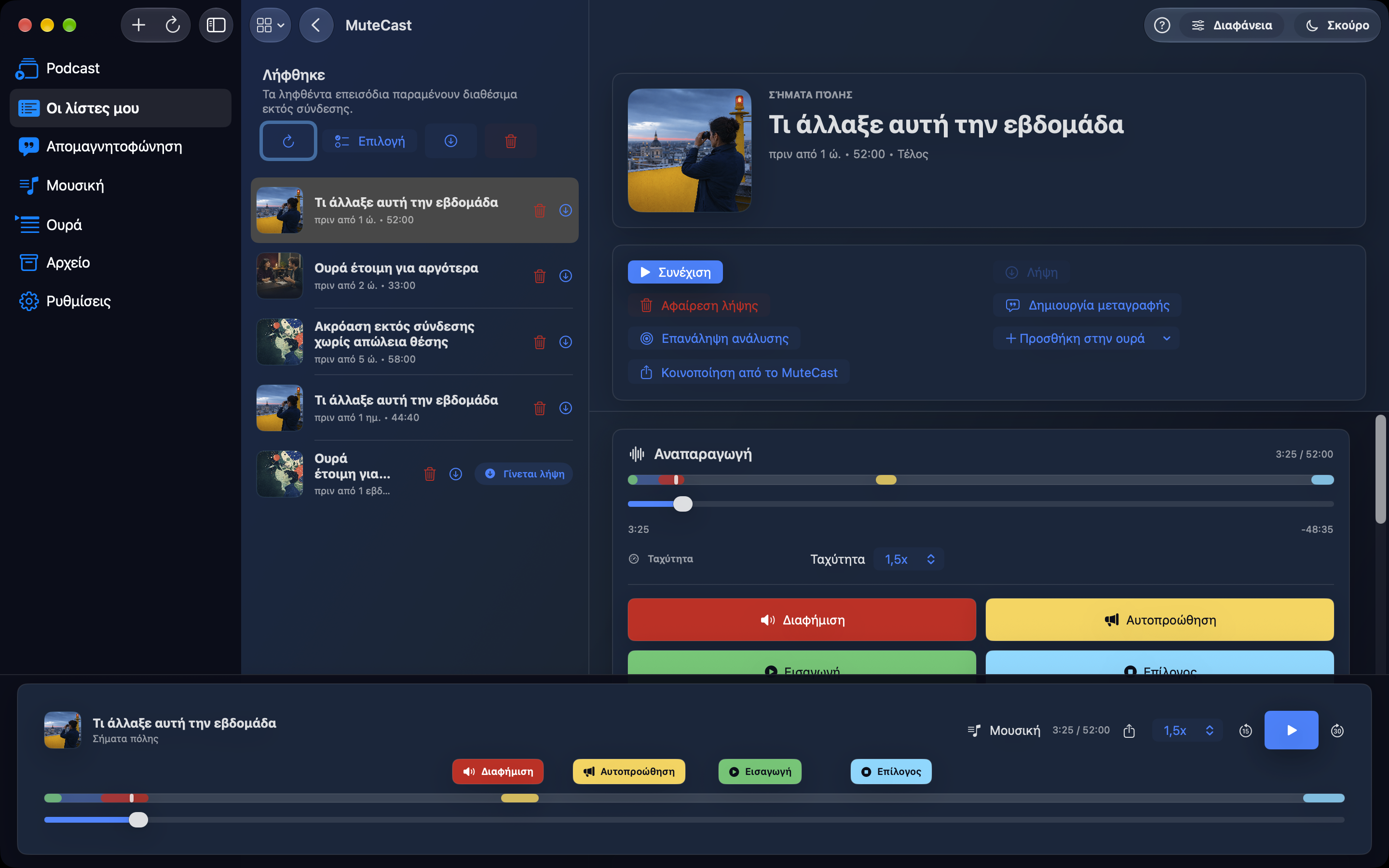Click small Διαφήμιση chip in bottom player

tap(498, 772)
